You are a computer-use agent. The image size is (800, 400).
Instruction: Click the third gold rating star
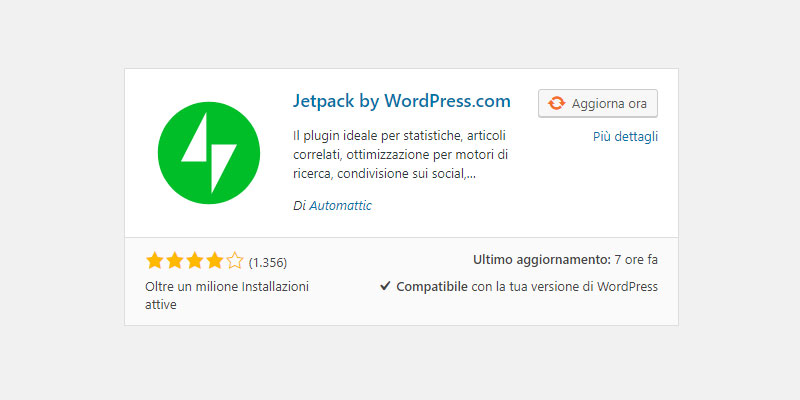tap(194, 261)
